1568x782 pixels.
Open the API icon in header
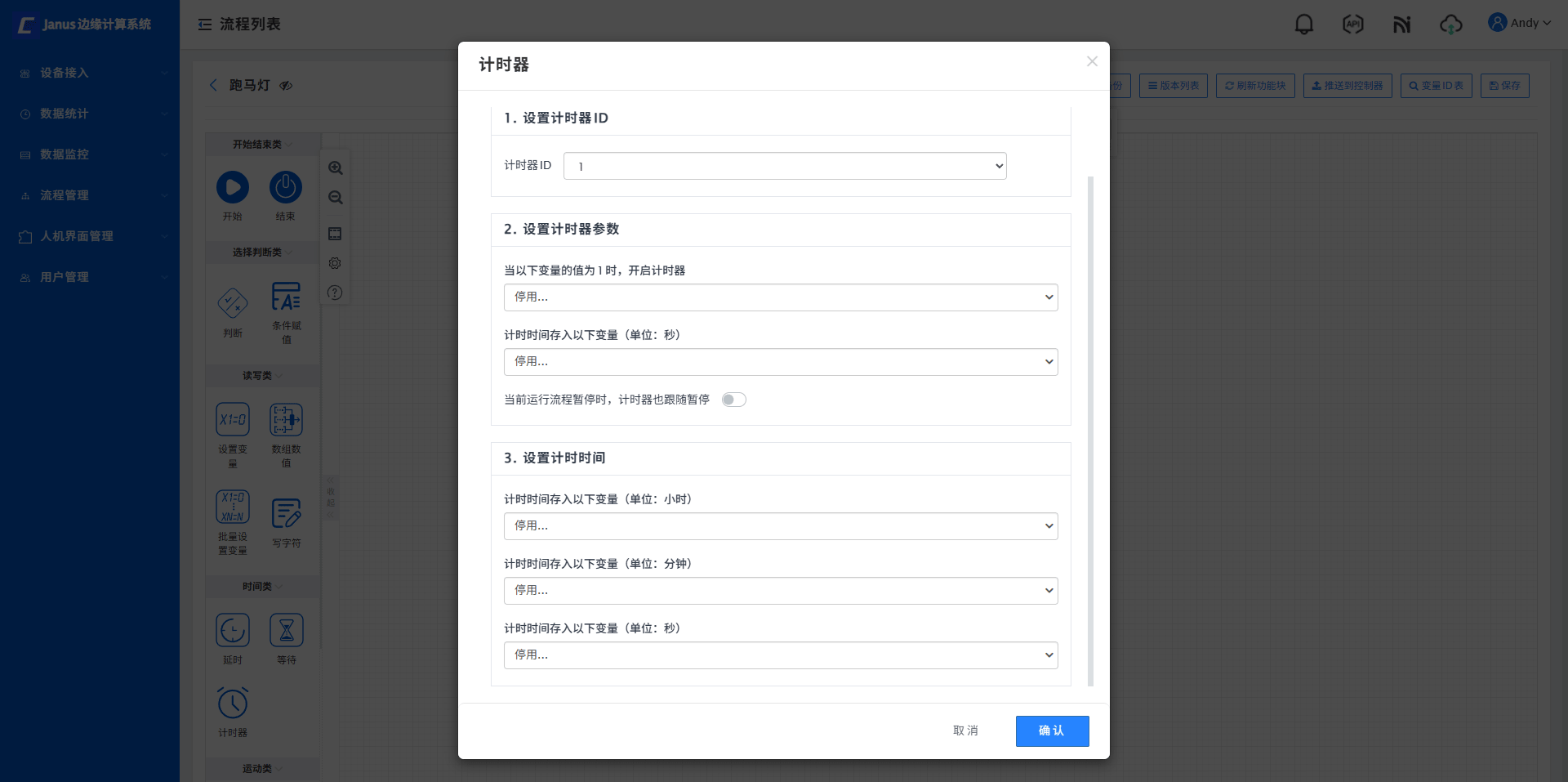click(x=1353, y=25)
